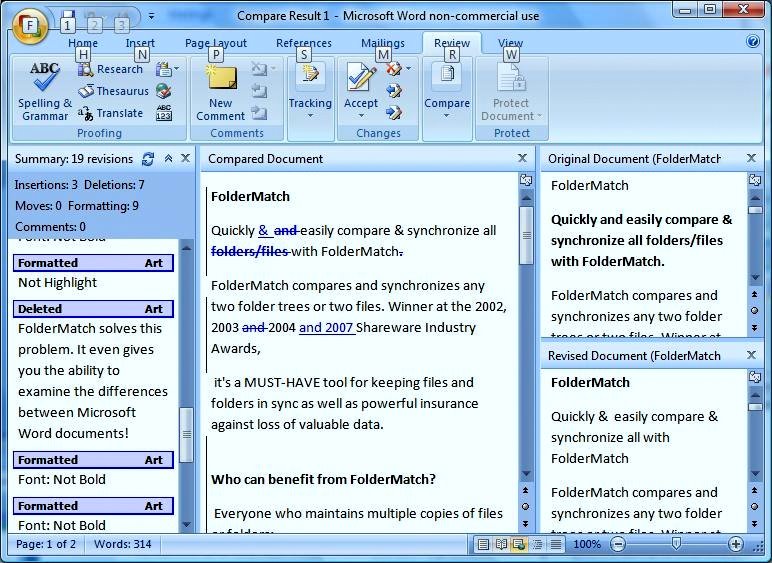Screen dimensions: 772x563
Task: Click previous page double arrow in Compared Document
Action: click(x=525, y=490)
